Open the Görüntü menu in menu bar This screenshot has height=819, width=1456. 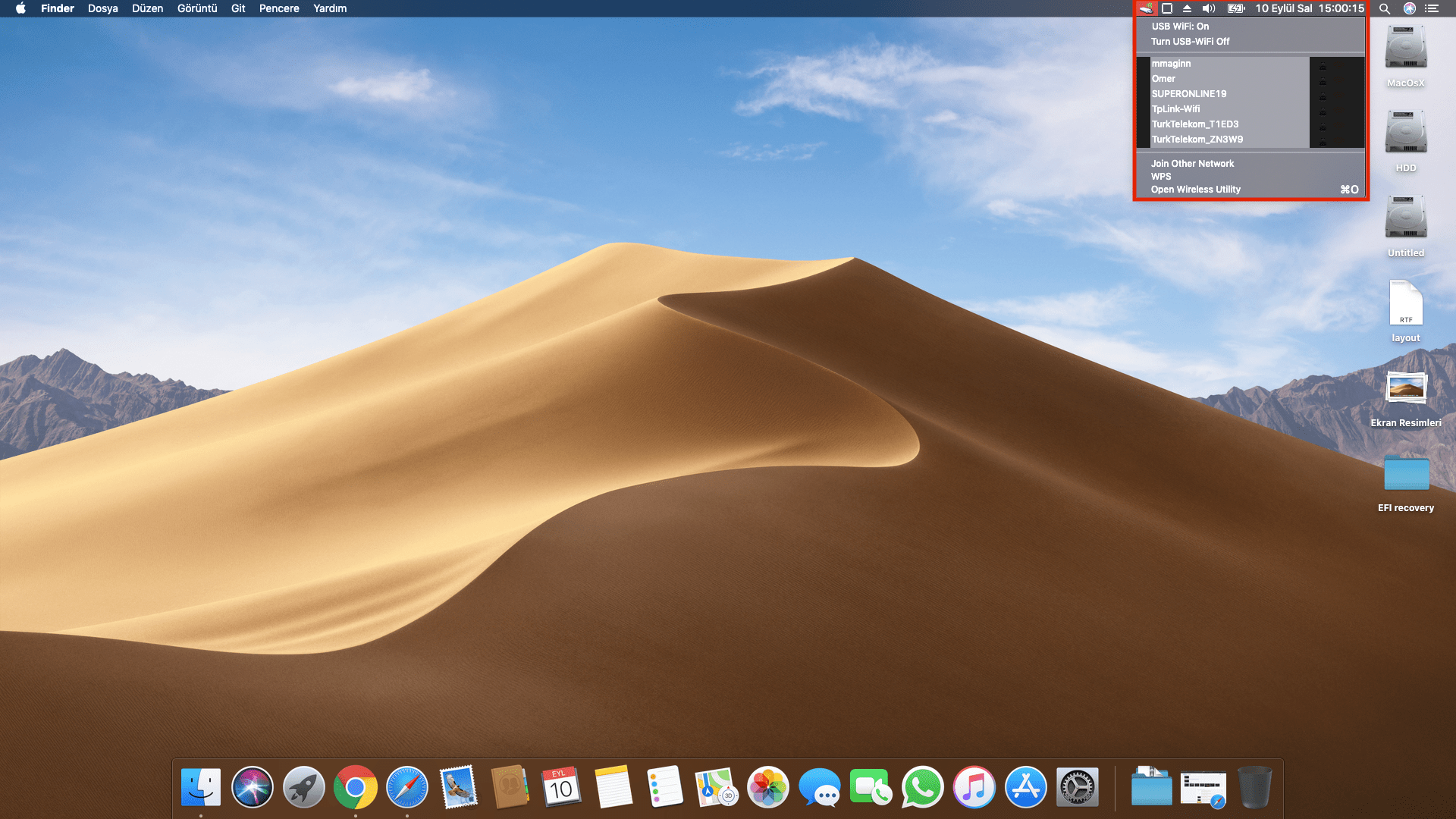(196, 8)
